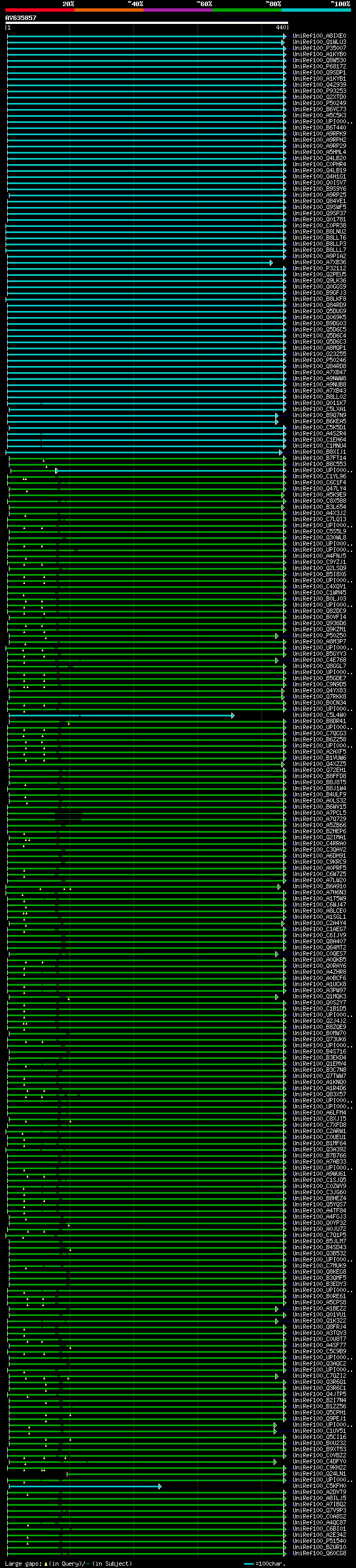
Task: Select the label UniRef100_C4E768
Action: coord(319,660)
